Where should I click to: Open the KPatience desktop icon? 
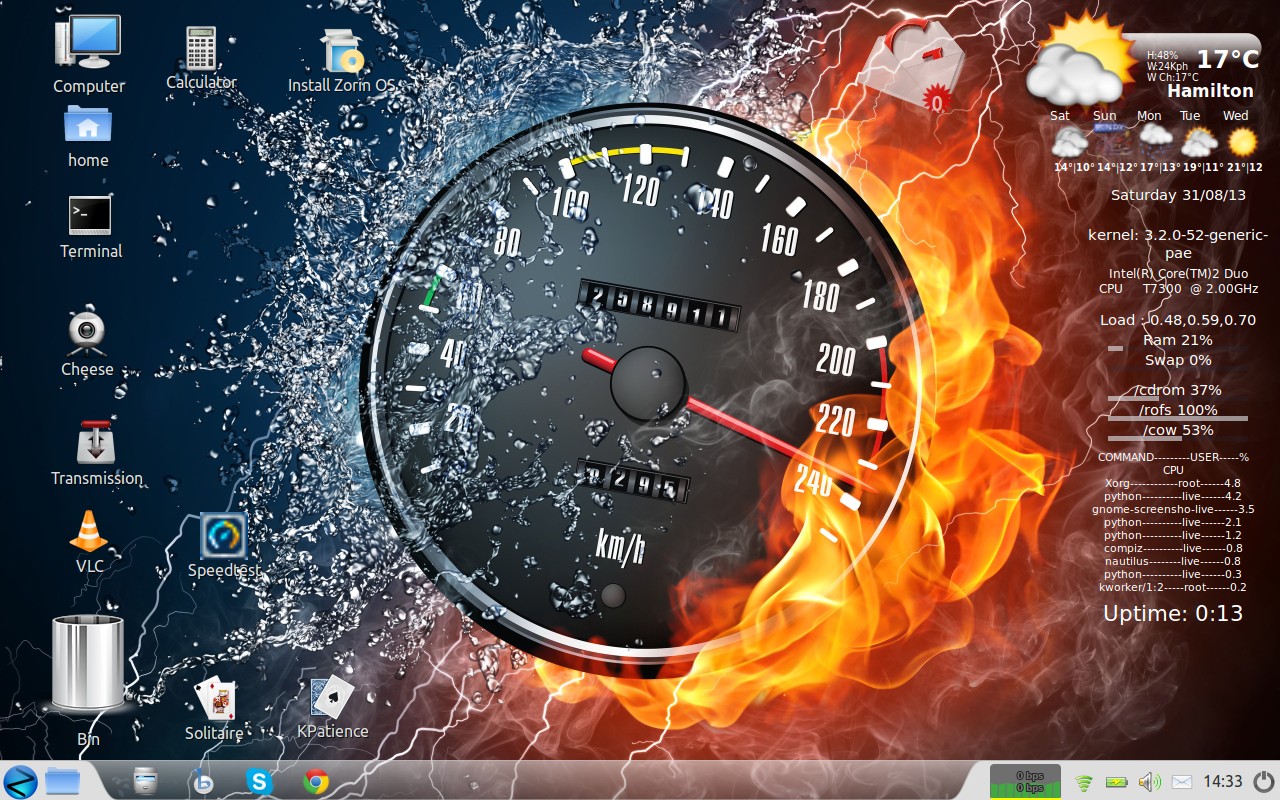332,698
